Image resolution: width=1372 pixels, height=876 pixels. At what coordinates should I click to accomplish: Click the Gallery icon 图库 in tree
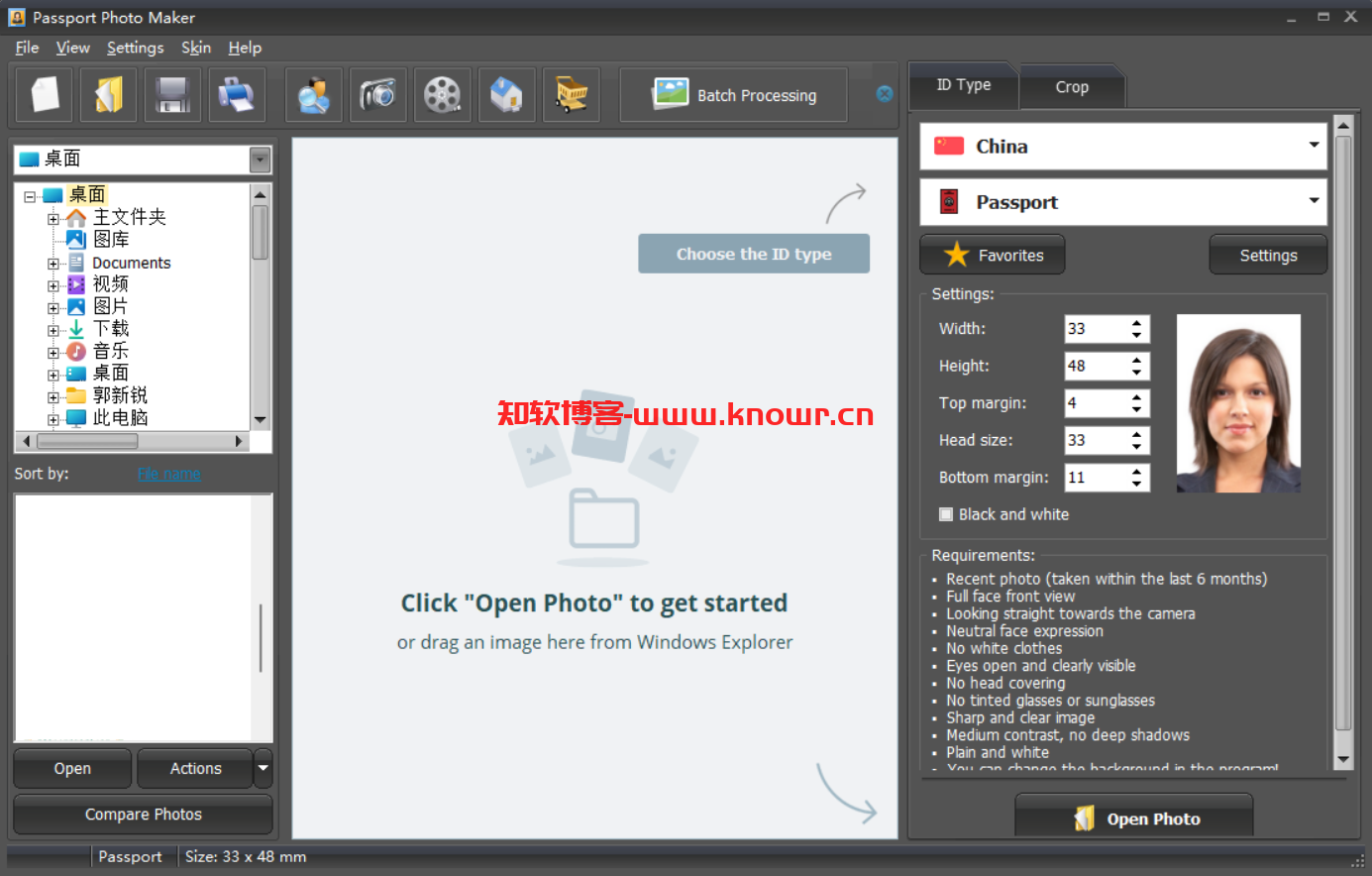tap(76, 239)
